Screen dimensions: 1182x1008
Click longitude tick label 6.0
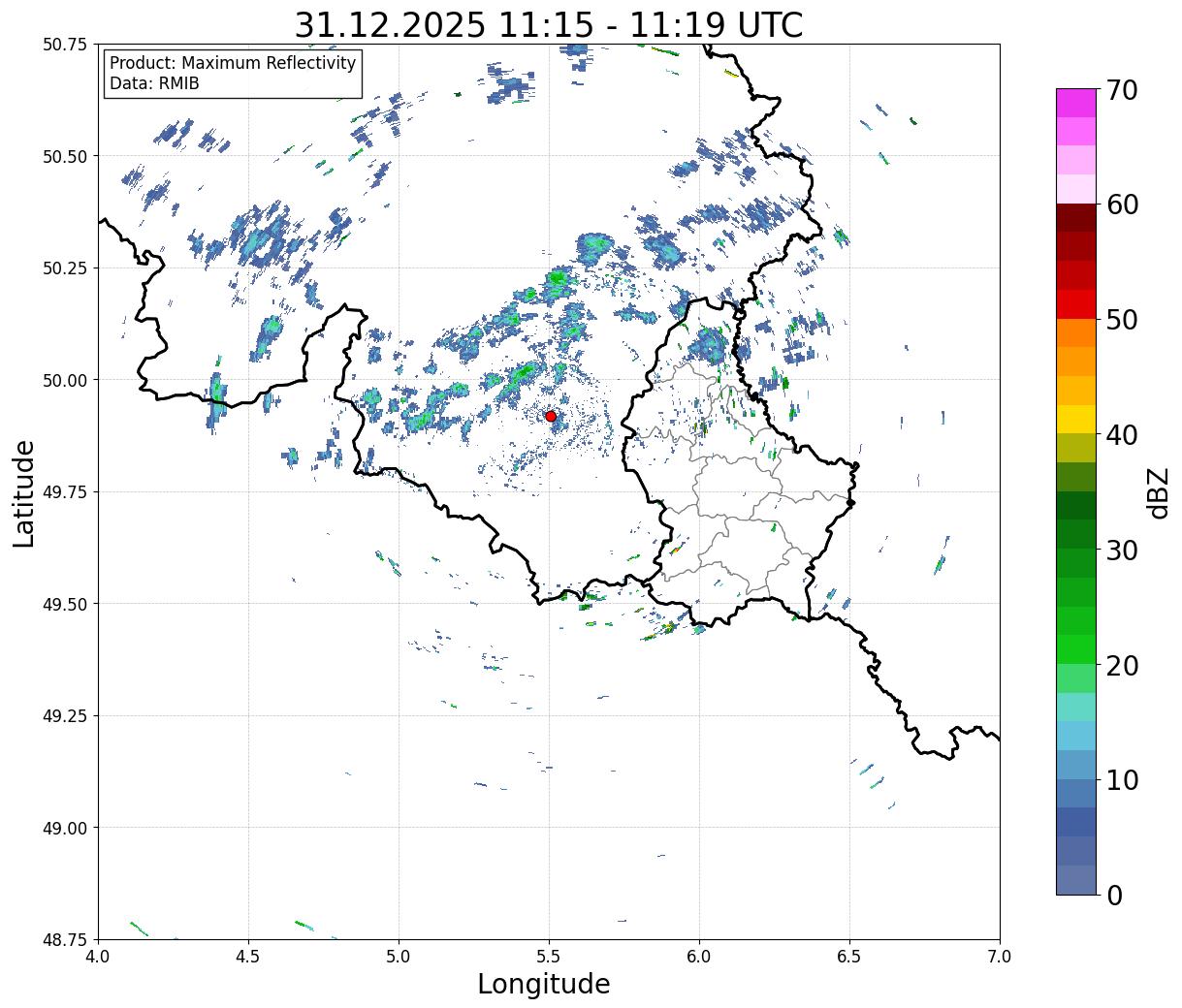point(699,957)
